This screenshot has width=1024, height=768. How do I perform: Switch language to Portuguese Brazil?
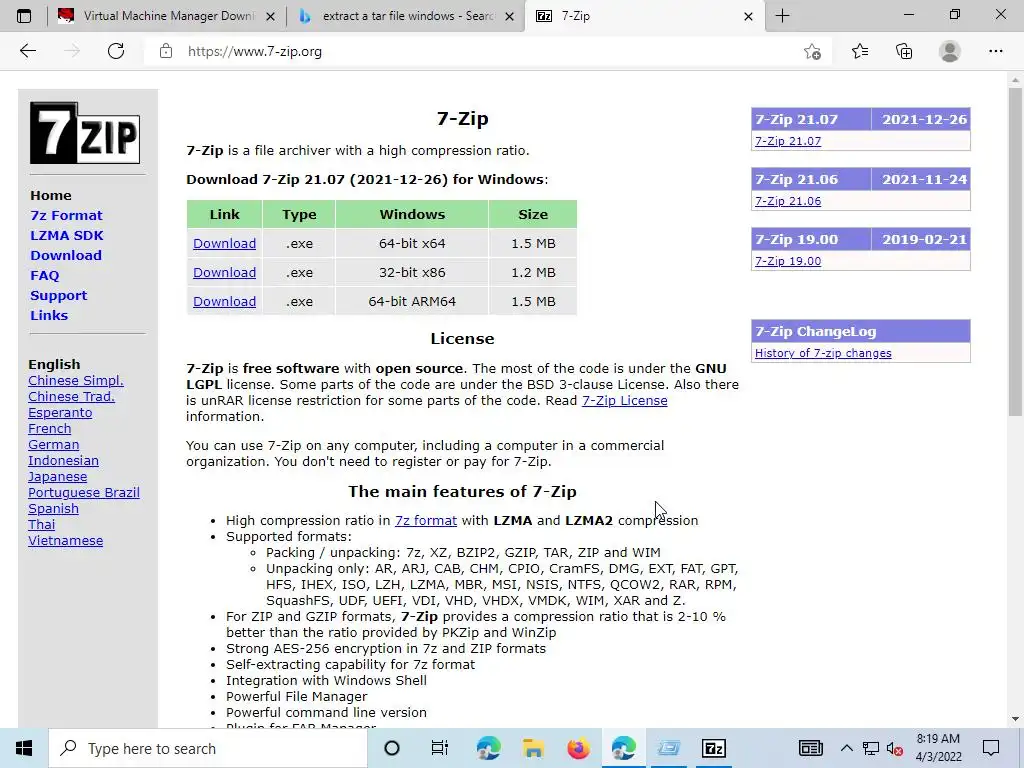[x=84, y=492]
